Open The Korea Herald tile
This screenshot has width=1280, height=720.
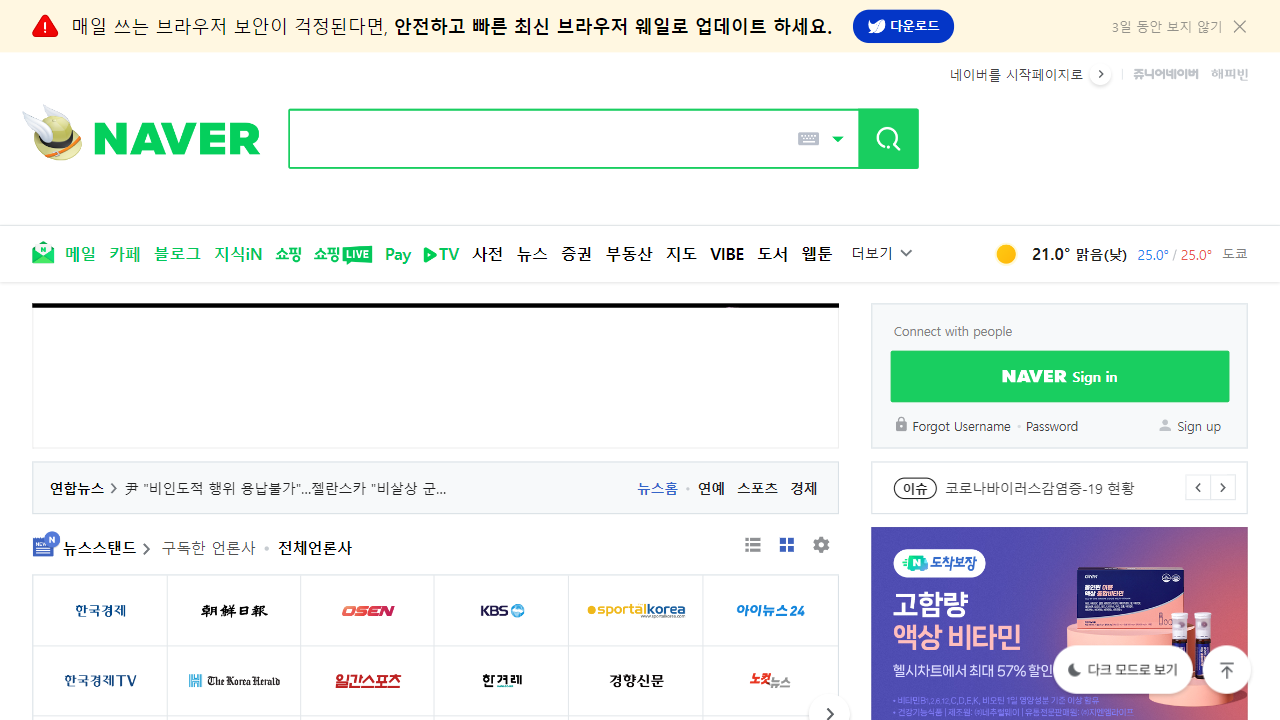coord(234,681)
